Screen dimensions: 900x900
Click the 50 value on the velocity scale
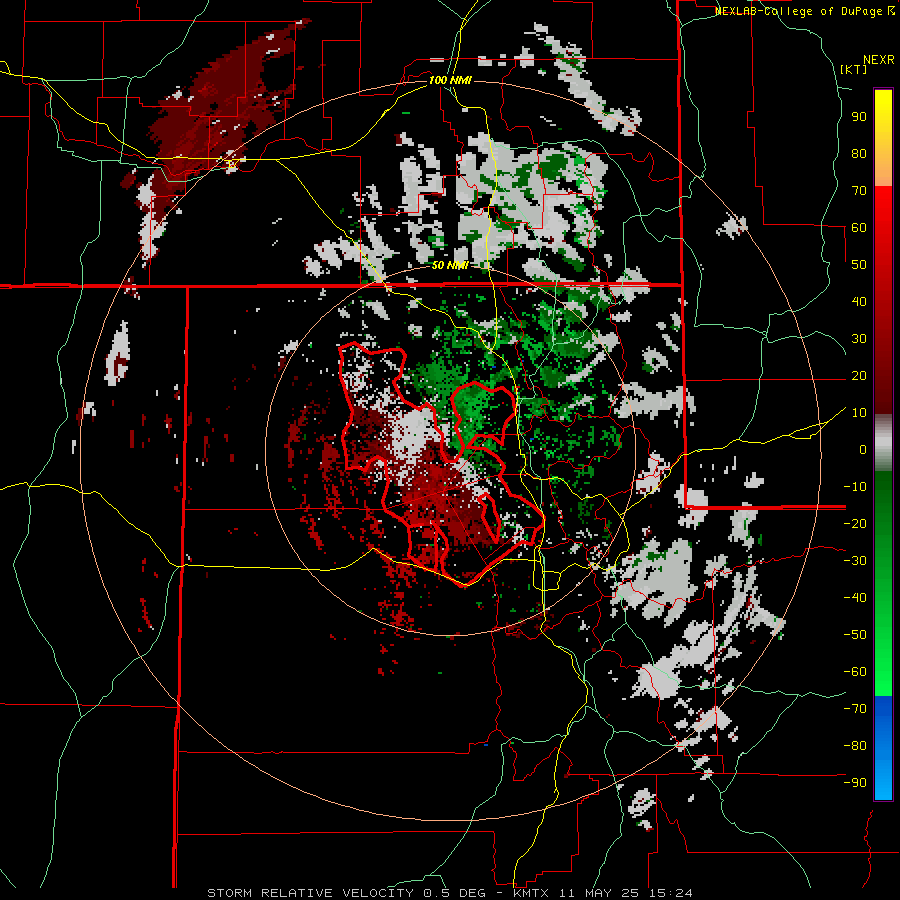tap(859, 265)
